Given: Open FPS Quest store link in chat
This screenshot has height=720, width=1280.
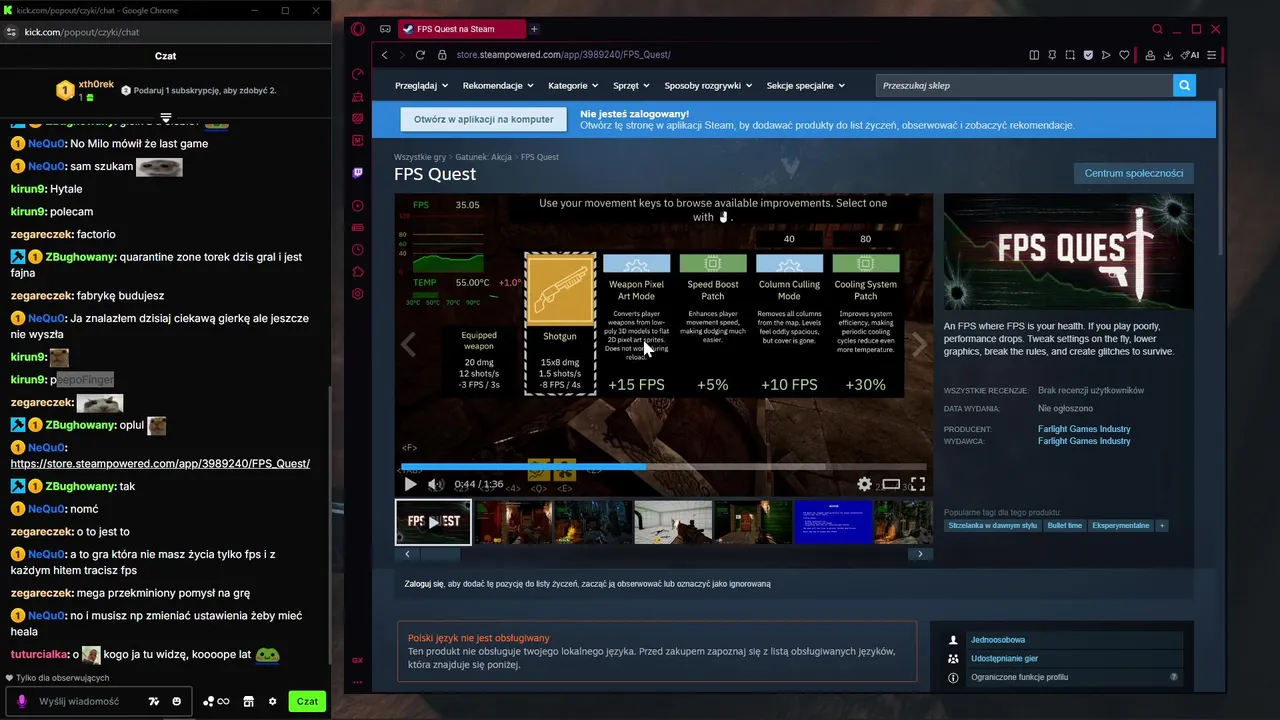Looking at the screenshot, I should tap(160, 463).
